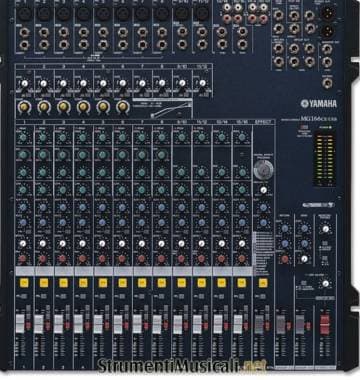Viewport: 360px width, 380px height.
Task: Click the yellow compressor knob of channel 3
Action: [x=63, y=107]
